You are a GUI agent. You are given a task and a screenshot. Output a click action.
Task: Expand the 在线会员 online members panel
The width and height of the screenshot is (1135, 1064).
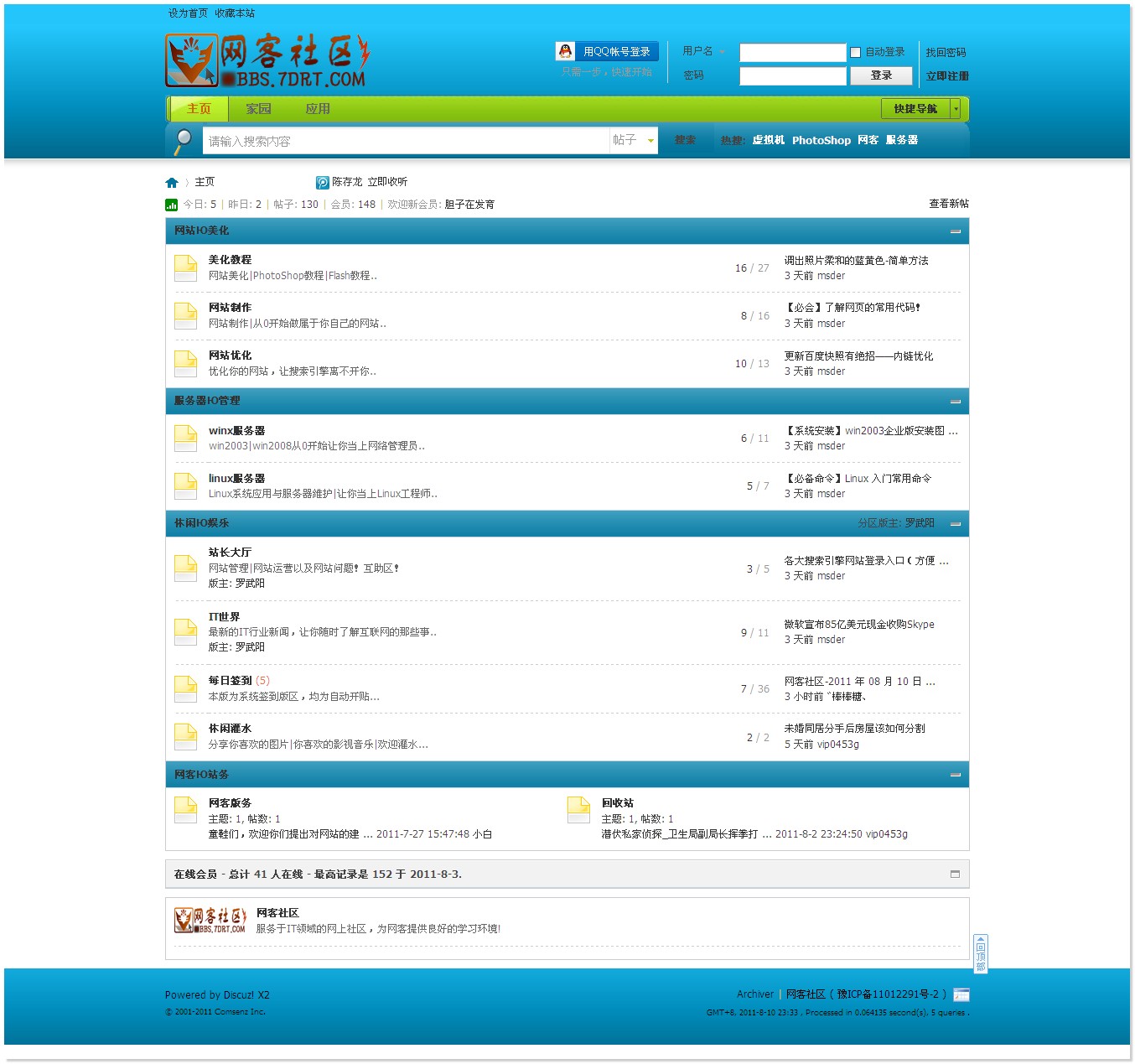tap(955, 874)
